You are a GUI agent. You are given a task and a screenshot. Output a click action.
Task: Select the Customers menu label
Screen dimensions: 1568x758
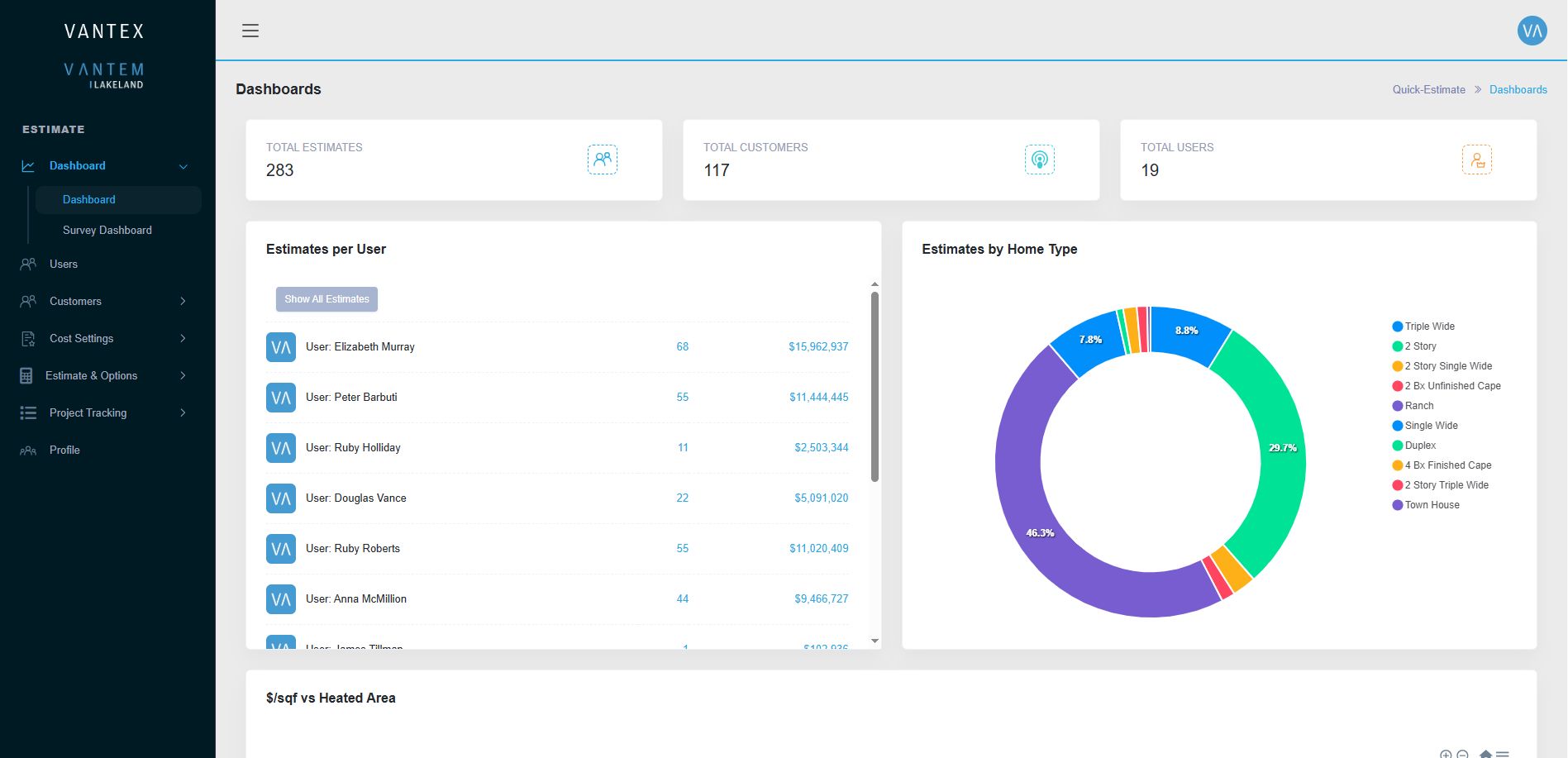[x=75, y=302]
